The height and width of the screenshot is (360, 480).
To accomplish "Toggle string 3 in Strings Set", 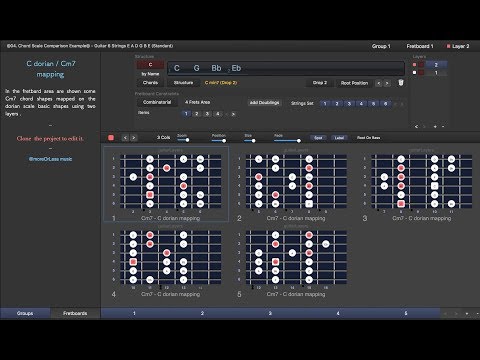I will (349, 104).
